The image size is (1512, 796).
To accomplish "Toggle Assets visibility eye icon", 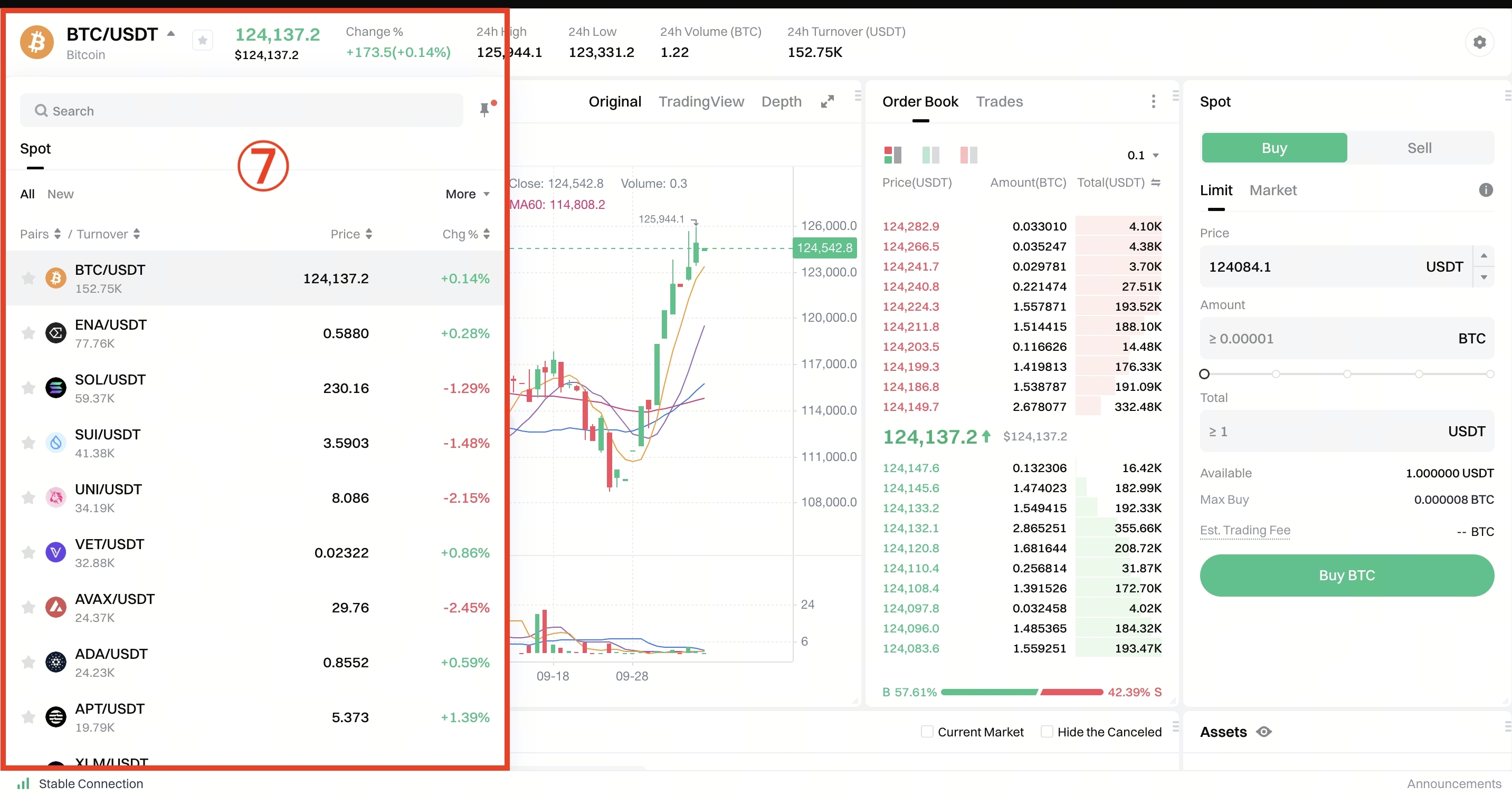I will click(x=1264, y=732).
